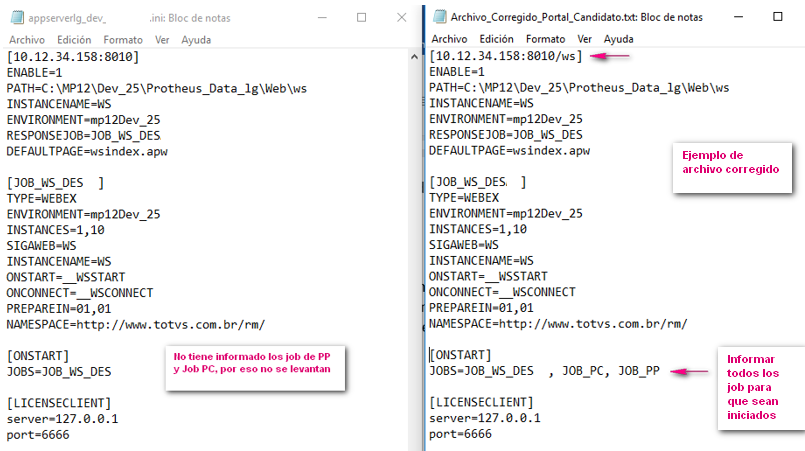Click '[JOB_WS_DES ]' section header in left window
This screenshot has width=805, height=451.
point(55,183)
